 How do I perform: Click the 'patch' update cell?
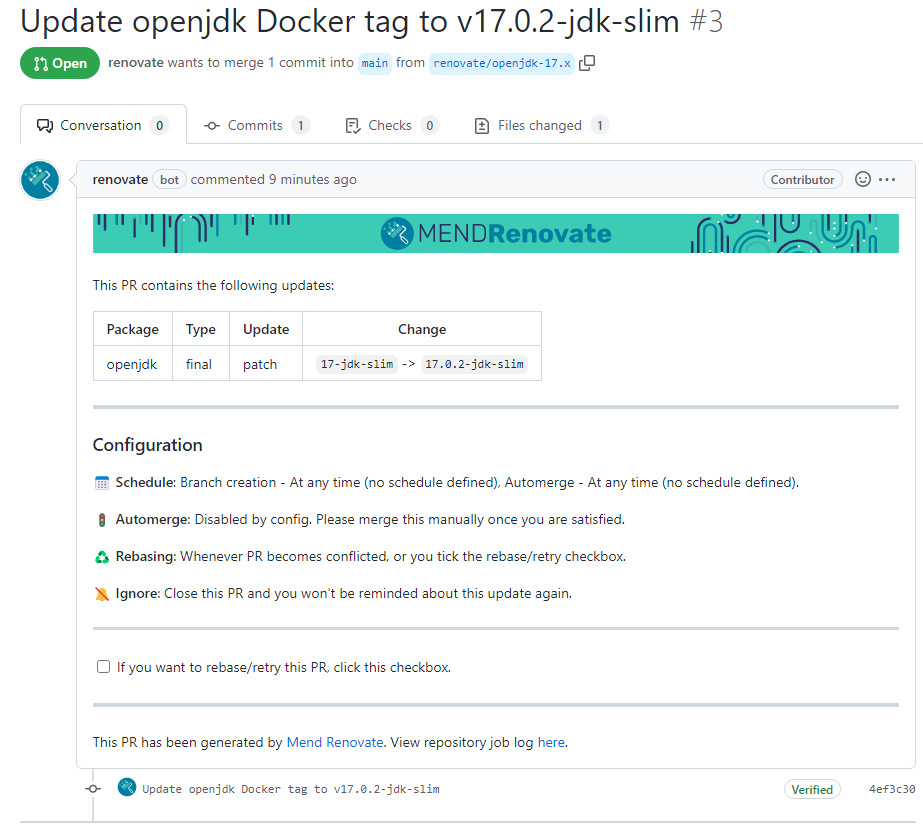266,364
